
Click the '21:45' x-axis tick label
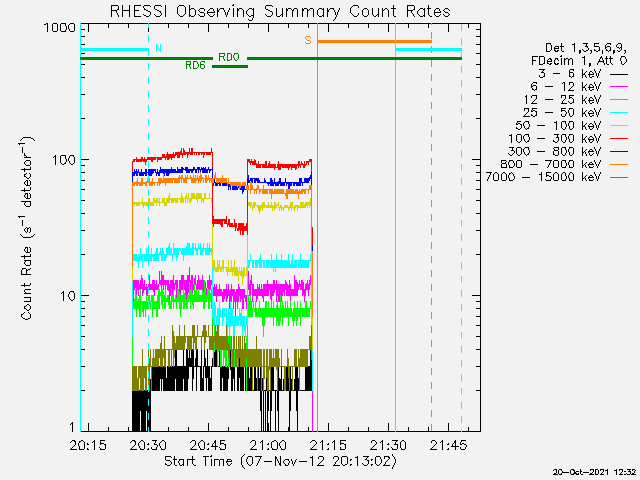(449, 445)
